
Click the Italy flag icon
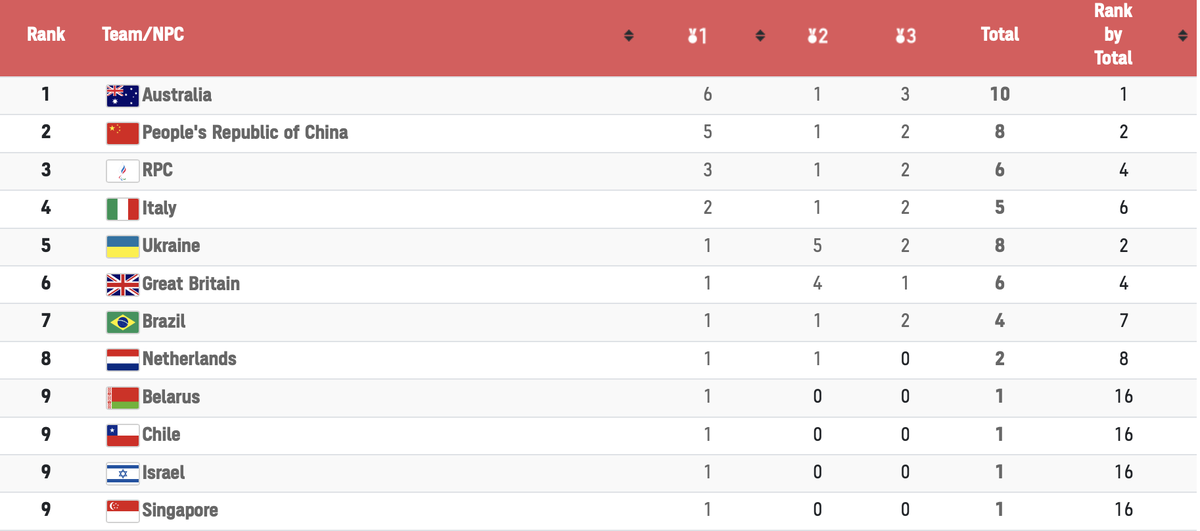point(122,209)
